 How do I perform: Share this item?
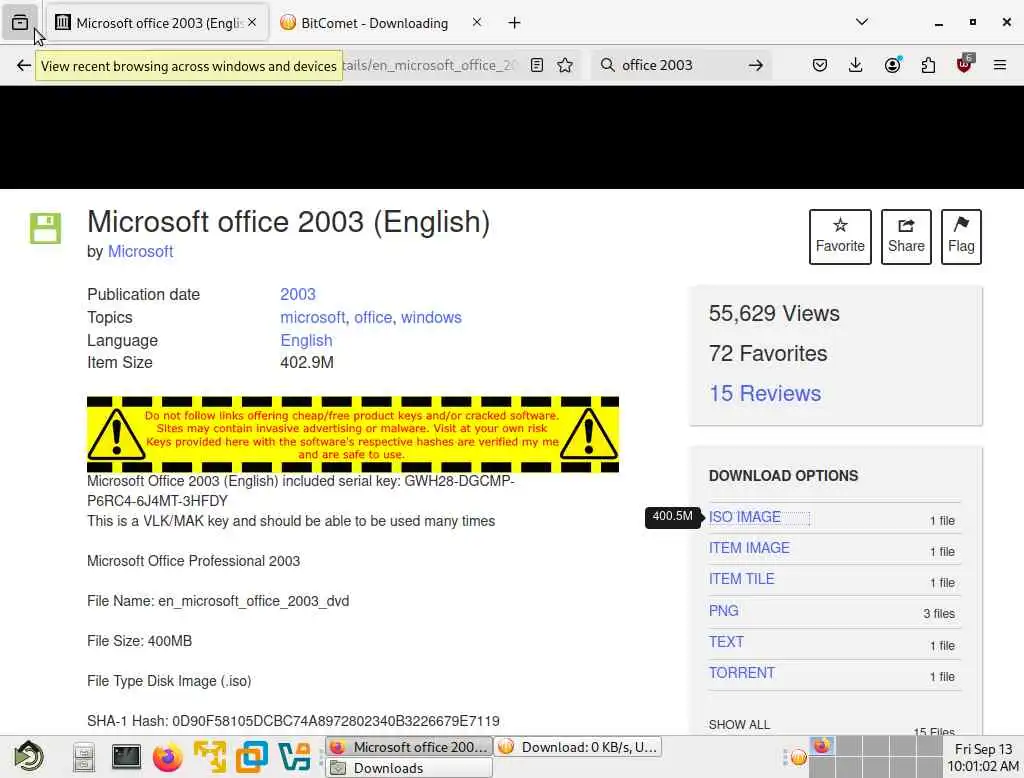906,236
